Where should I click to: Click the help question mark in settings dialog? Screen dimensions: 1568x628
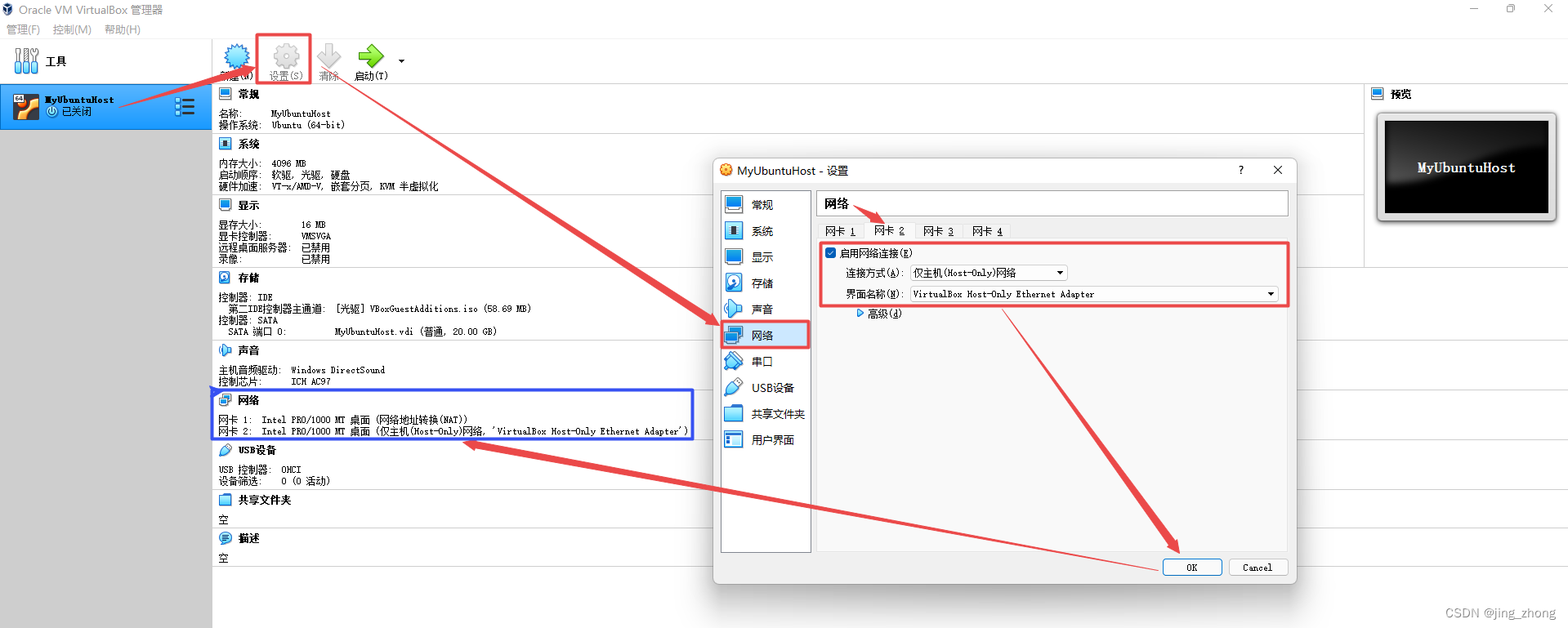point(1241,170)
